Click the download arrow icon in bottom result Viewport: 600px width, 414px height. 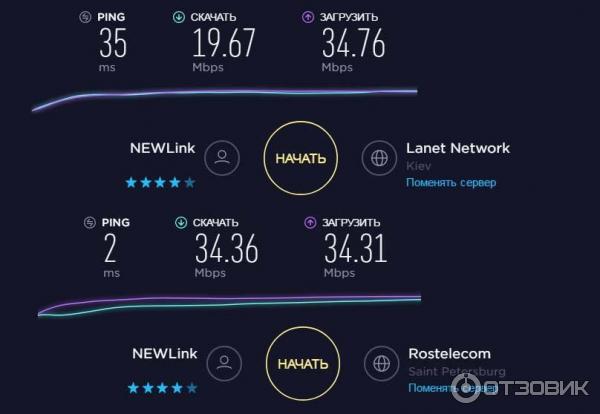[181, 223]
